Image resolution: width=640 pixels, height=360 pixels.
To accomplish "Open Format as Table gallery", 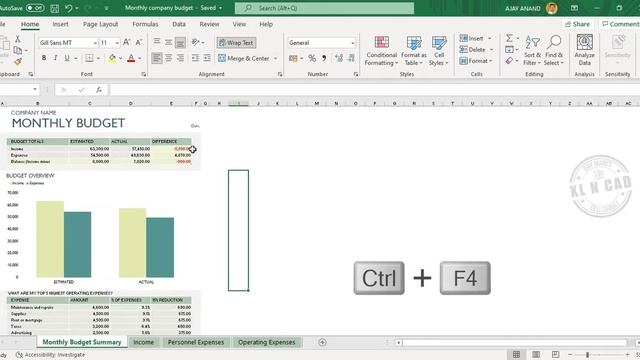I will click(413, 51).
